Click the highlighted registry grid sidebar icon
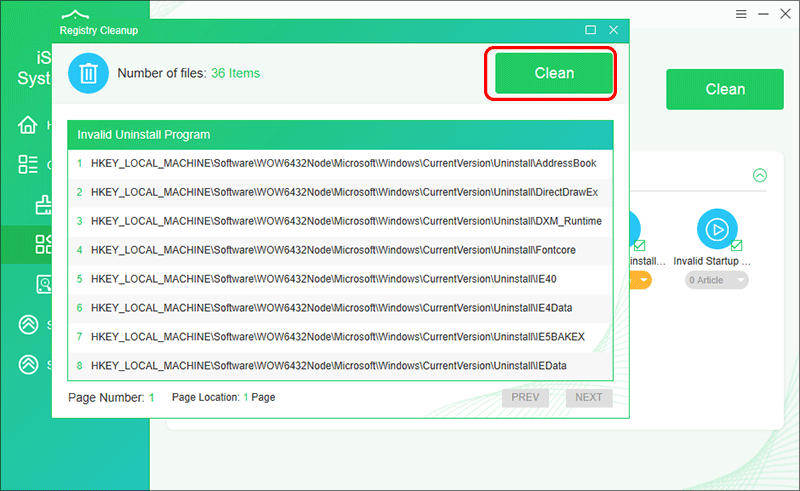Screen dimensions: 800x491 pyautogui.click(x=44, y=244)
